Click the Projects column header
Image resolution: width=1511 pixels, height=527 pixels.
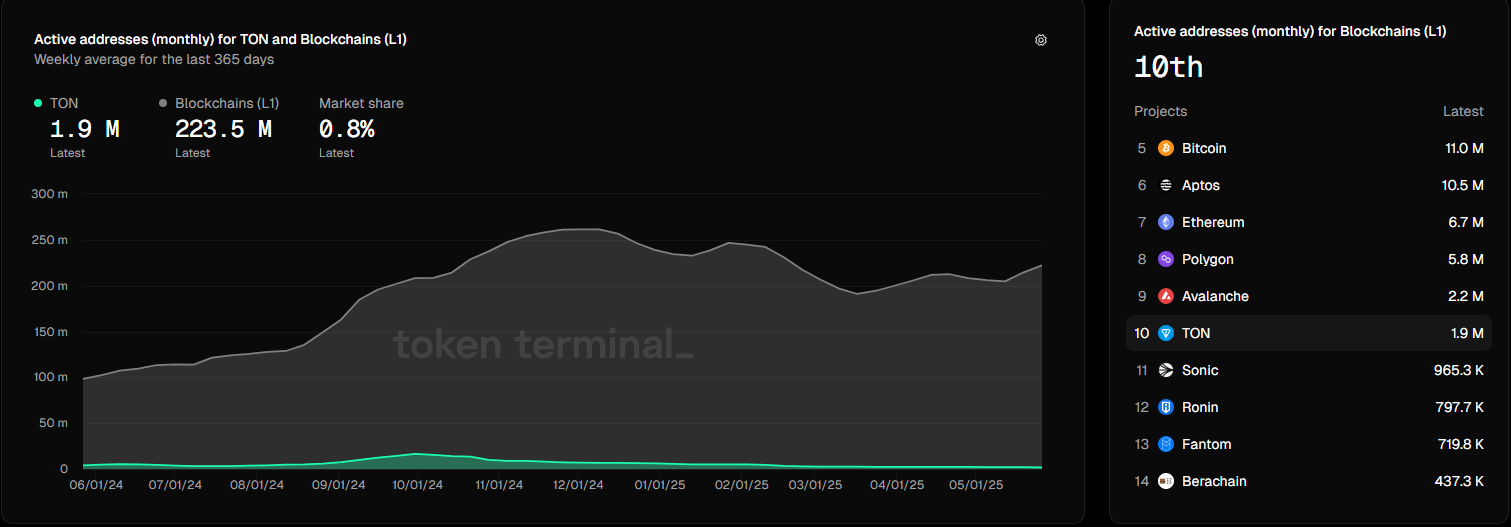coord(1160,111)
